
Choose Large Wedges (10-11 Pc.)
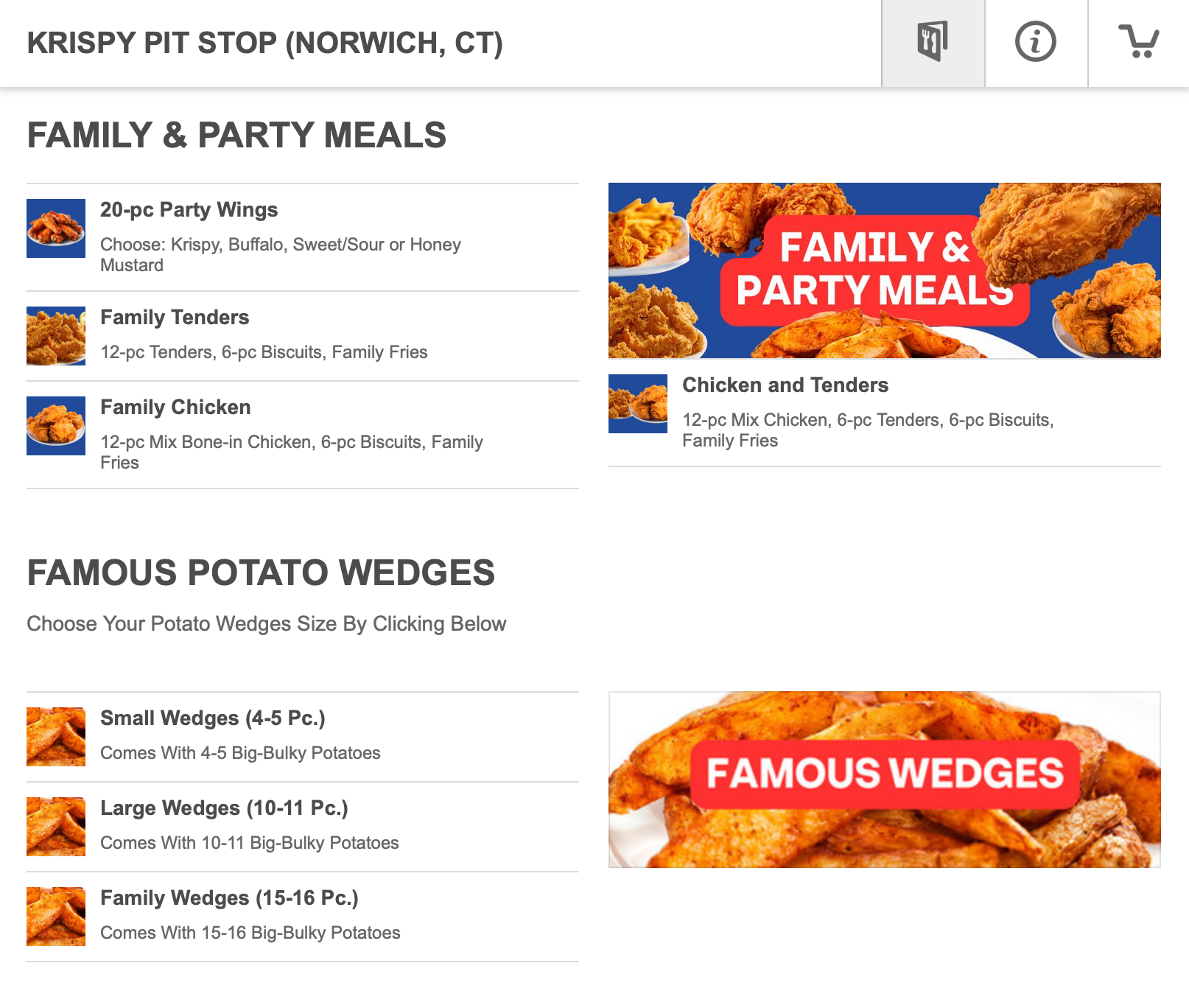pyautogui.click(x=224, y=808)
